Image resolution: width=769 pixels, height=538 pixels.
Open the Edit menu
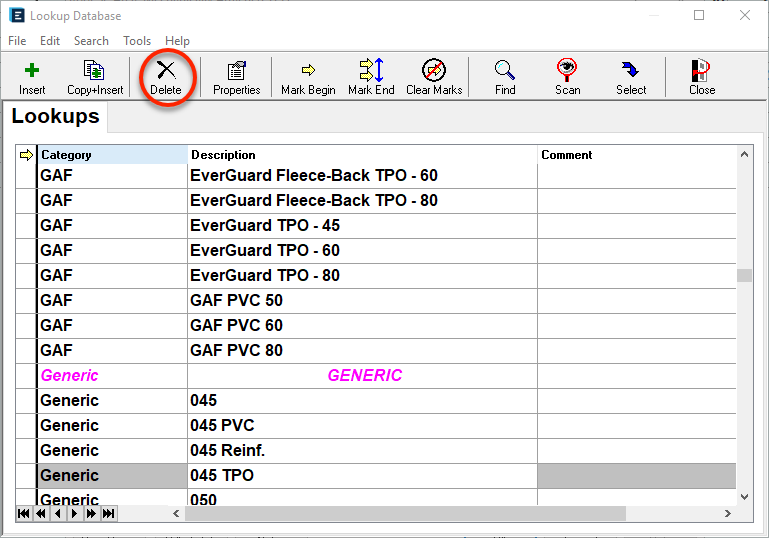point(50,41)
